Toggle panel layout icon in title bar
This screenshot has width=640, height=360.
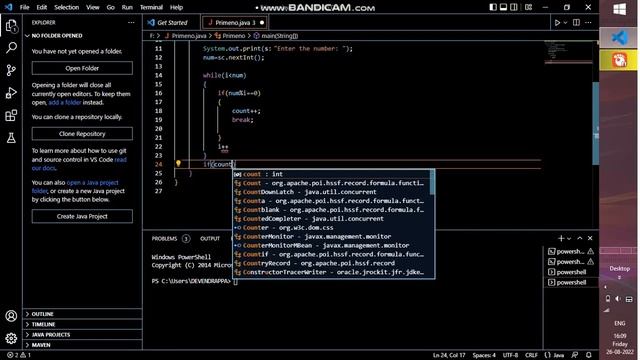click(x=503, y=7)
